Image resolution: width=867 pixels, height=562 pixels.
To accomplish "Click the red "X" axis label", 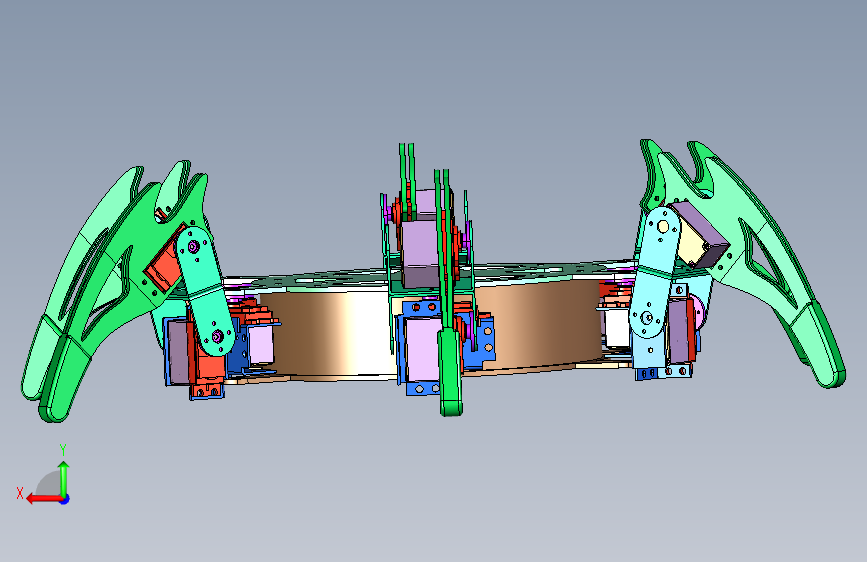I will pos(20,493).
